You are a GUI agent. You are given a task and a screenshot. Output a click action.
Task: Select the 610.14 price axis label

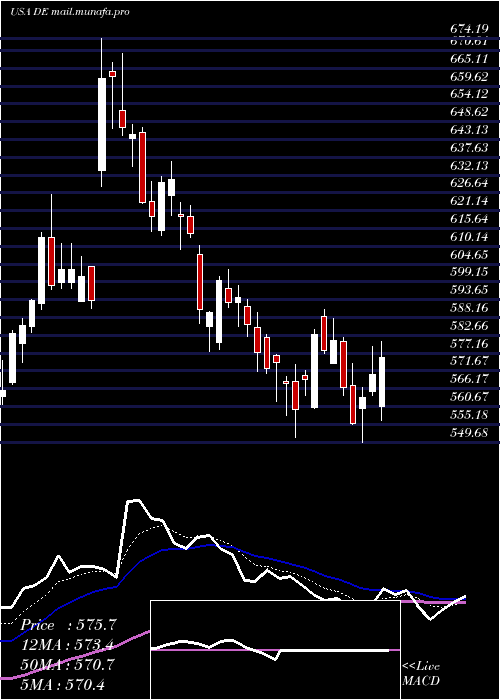pyautogui.click(x=469, y=237)
